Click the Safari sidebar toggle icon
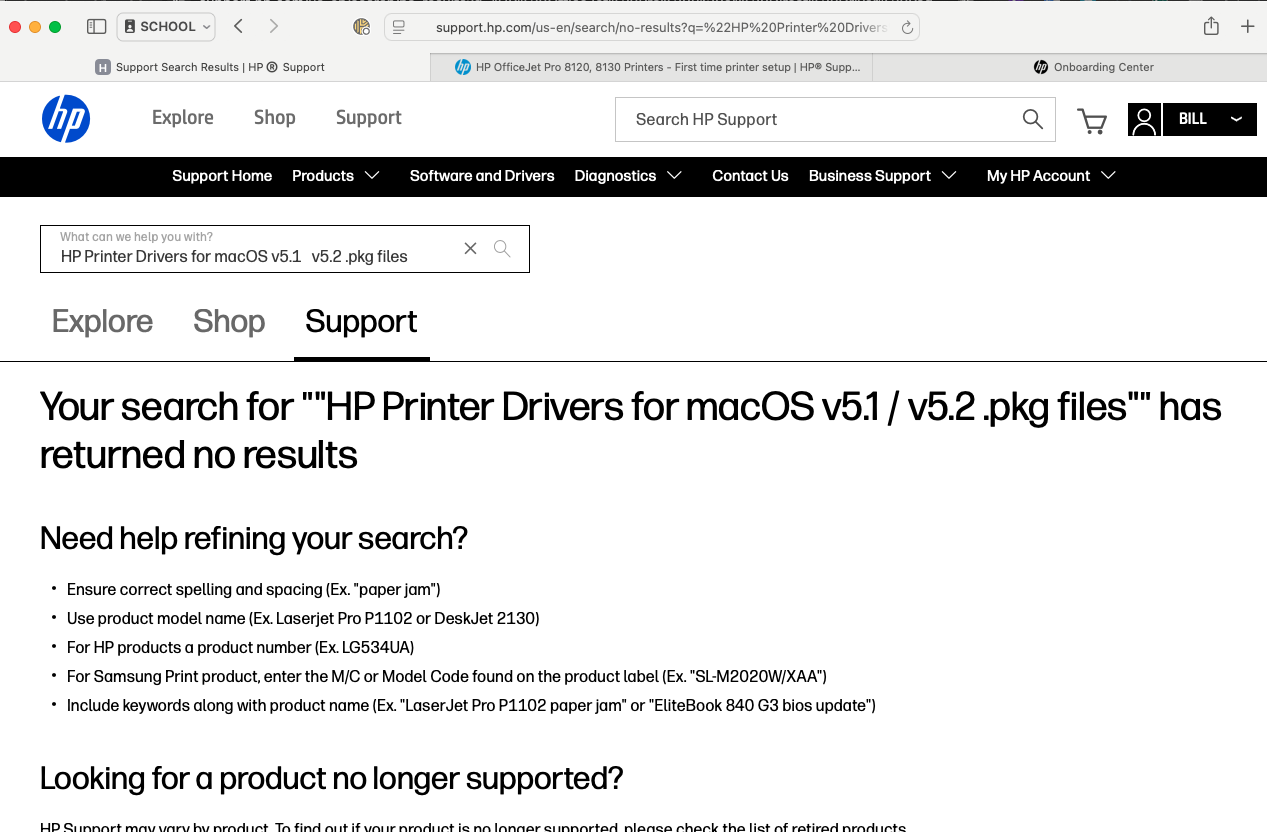Screen dimensions: 1267x832 coord(96,27)
